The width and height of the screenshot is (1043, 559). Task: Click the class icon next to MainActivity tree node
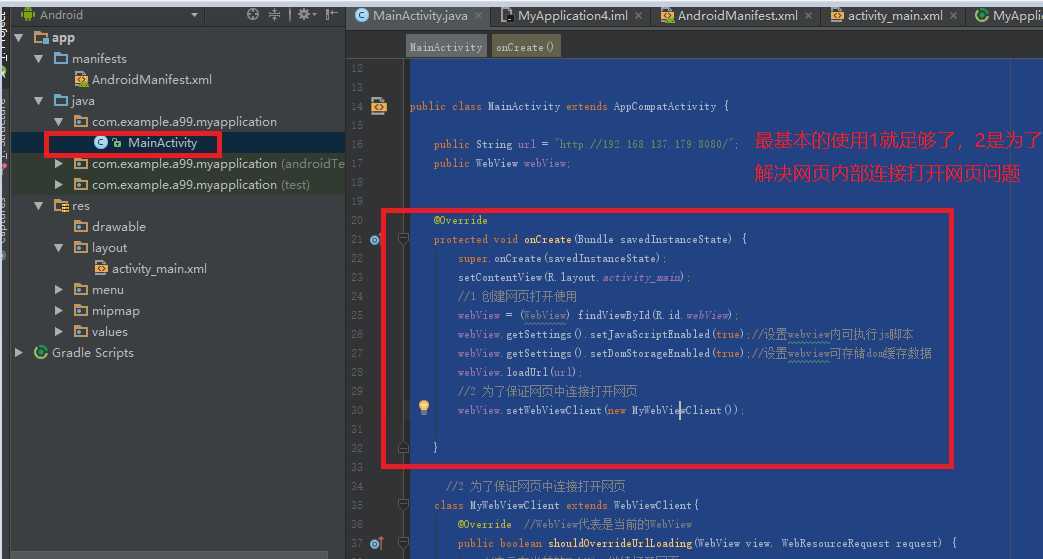(100, 142)
